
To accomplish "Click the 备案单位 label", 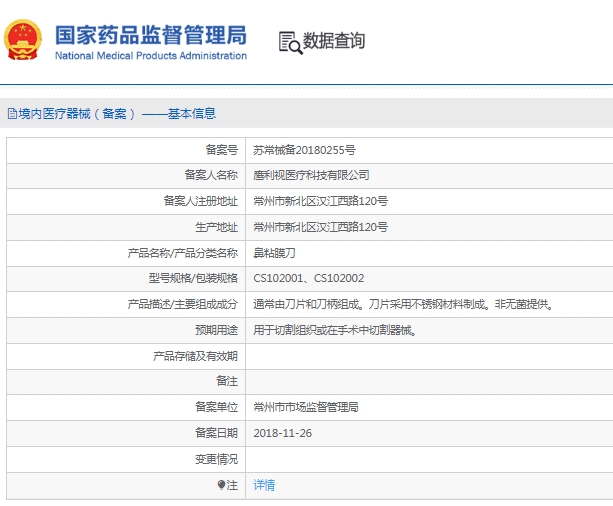I will click(217, 407).
